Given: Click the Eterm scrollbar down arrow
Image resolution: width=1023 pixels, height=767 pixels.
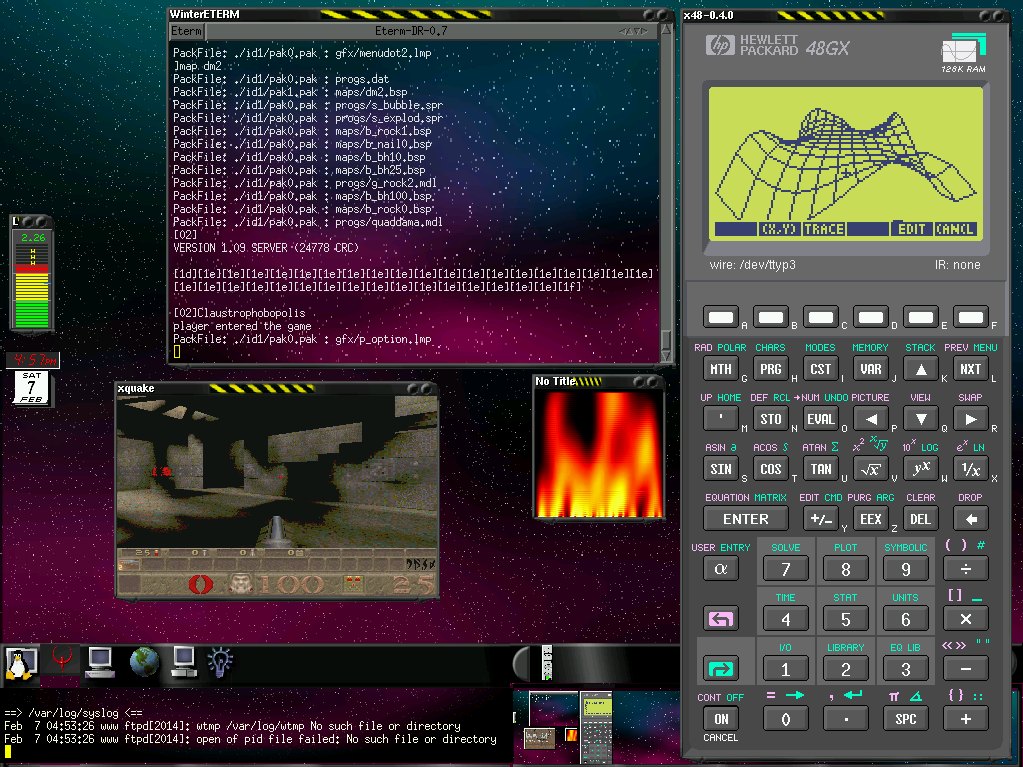Looking at the screenshot, I should 666,355.
